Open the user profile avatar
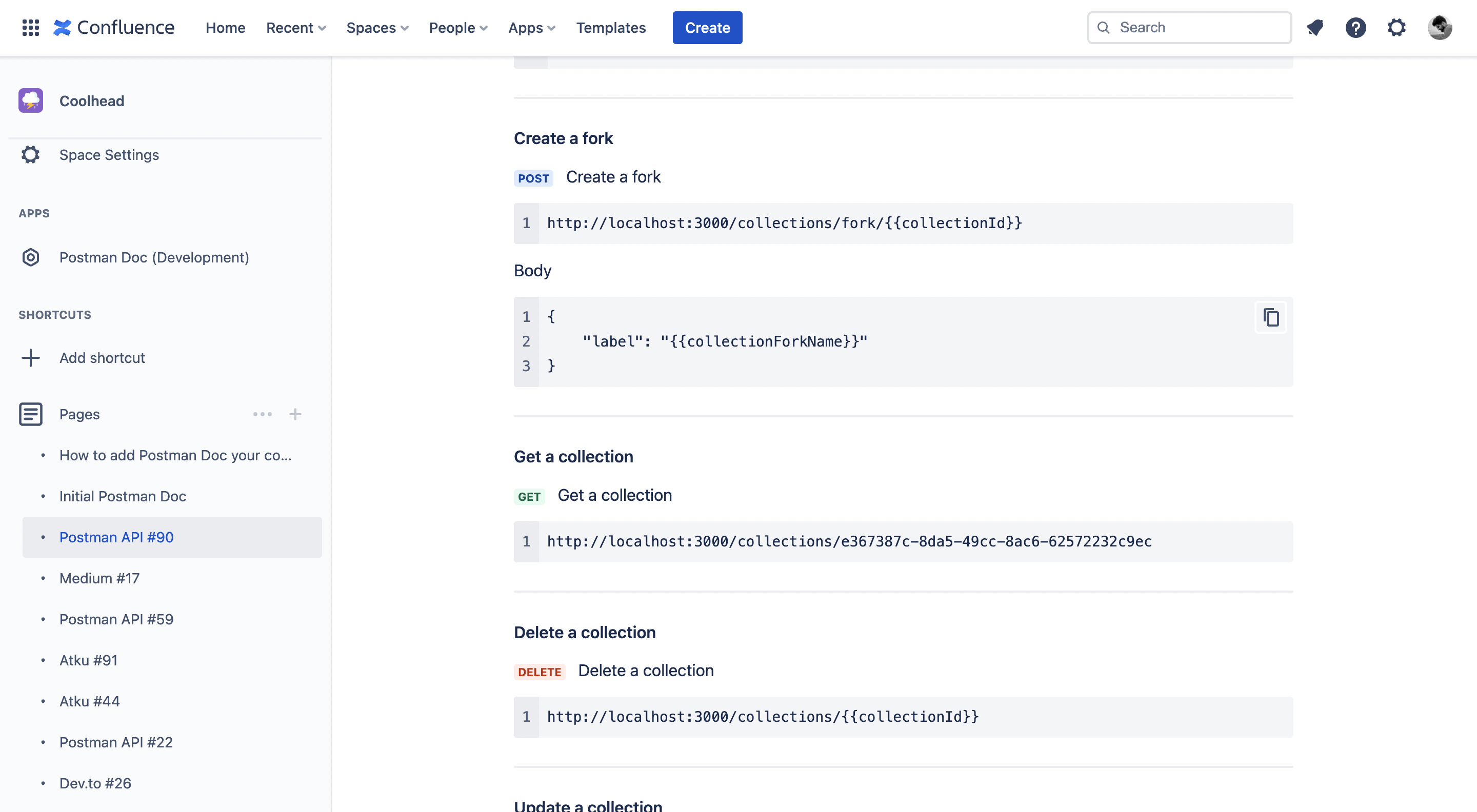 coord(1439,28)
